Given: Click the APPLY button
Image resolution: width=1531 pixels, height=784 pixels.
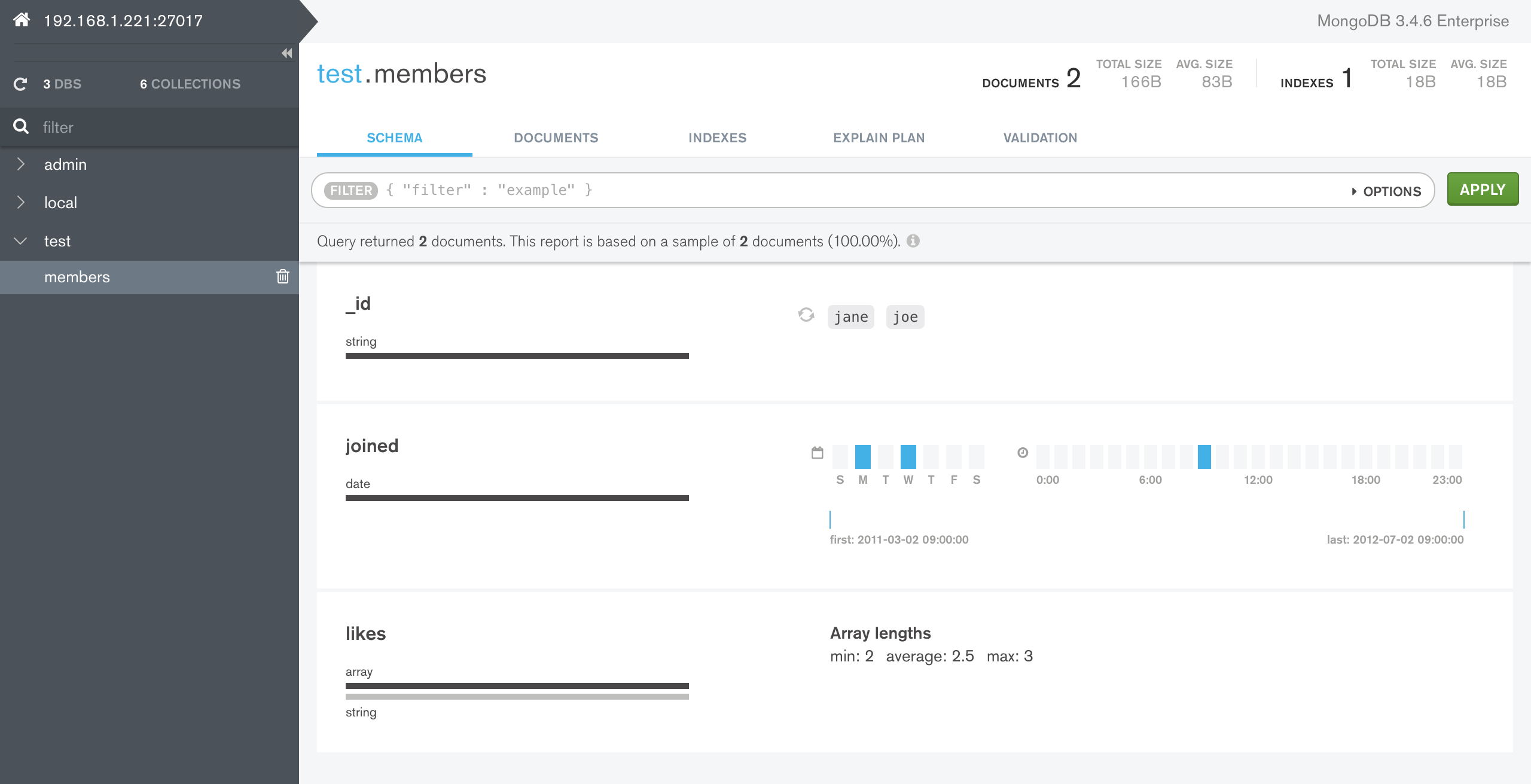Looking at the screenshot, I should click(1483, 189).
